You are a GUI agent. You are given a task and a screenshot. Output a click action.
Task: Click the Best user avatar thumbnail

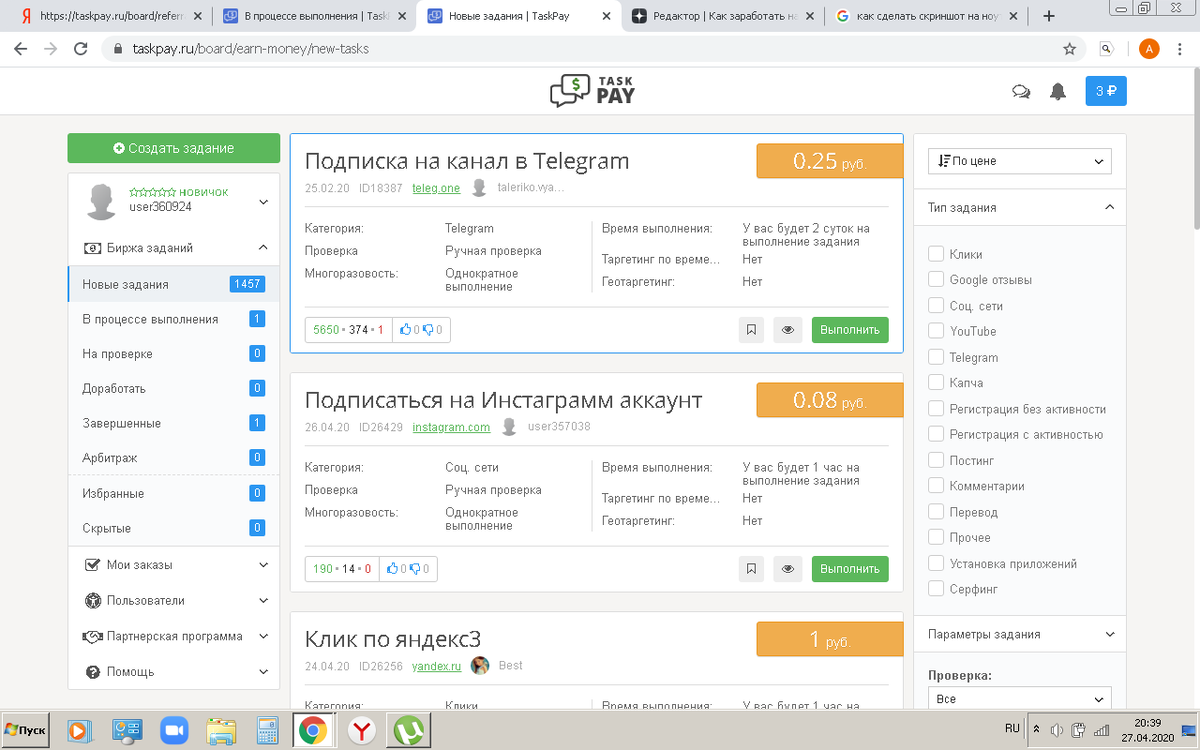(x=480, y=665)
